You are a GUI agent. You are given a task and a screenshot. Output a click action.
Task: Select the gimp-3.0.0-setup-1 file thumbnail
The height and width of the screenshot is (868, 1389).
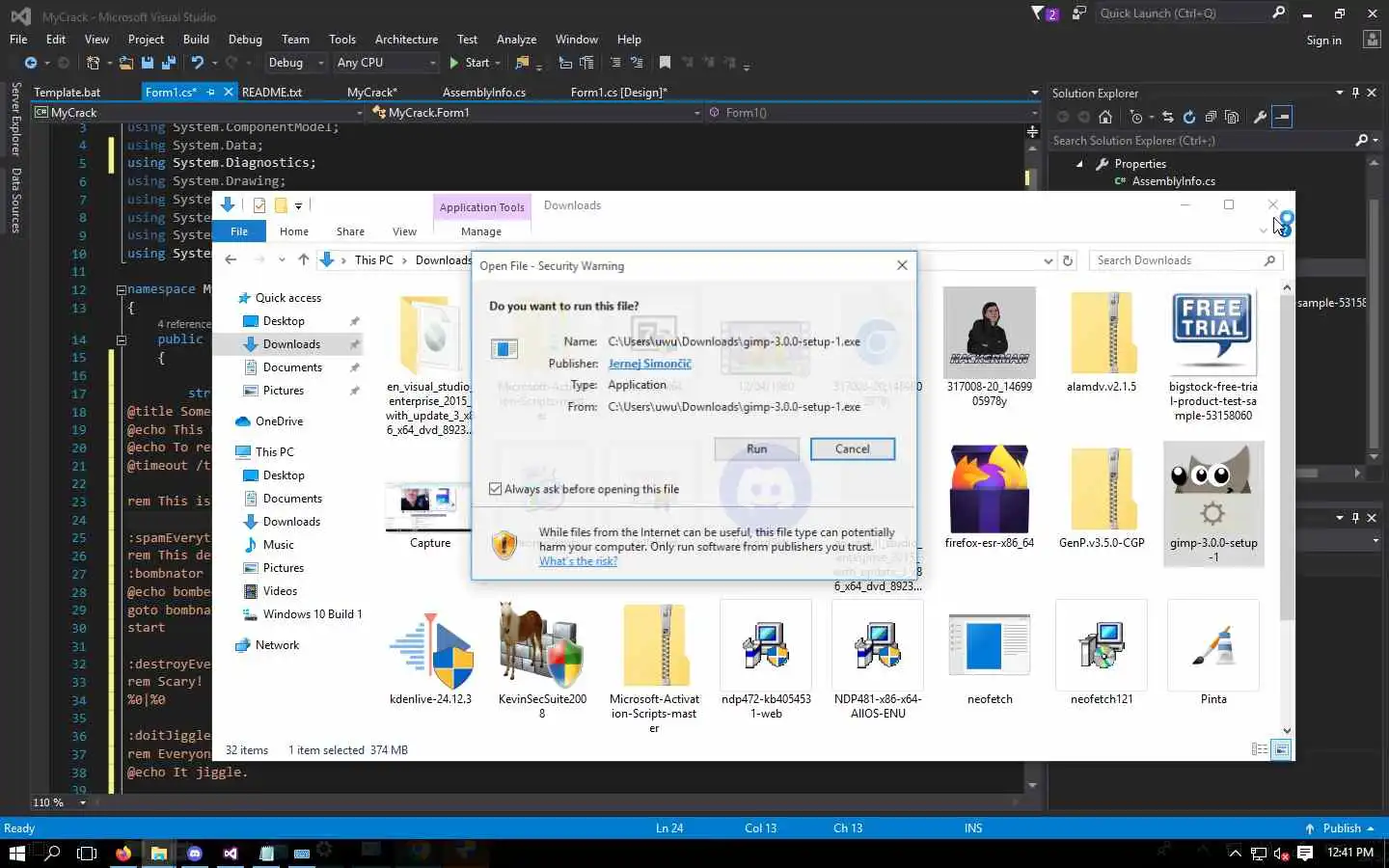(1213, 503)
